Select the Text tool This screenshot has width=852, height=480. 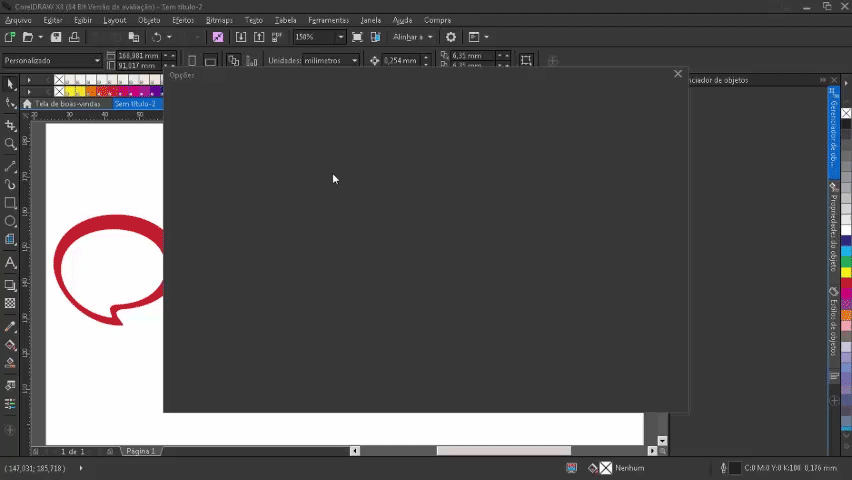click(x=10, y=263)
